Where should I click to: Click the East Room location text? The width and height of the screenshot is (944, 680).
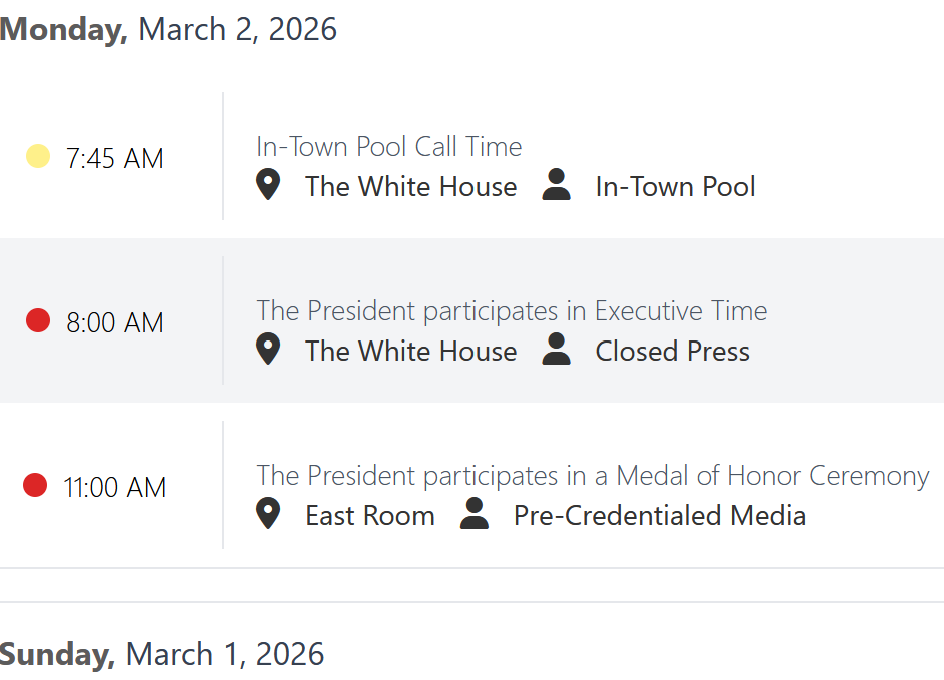point(370,516)
